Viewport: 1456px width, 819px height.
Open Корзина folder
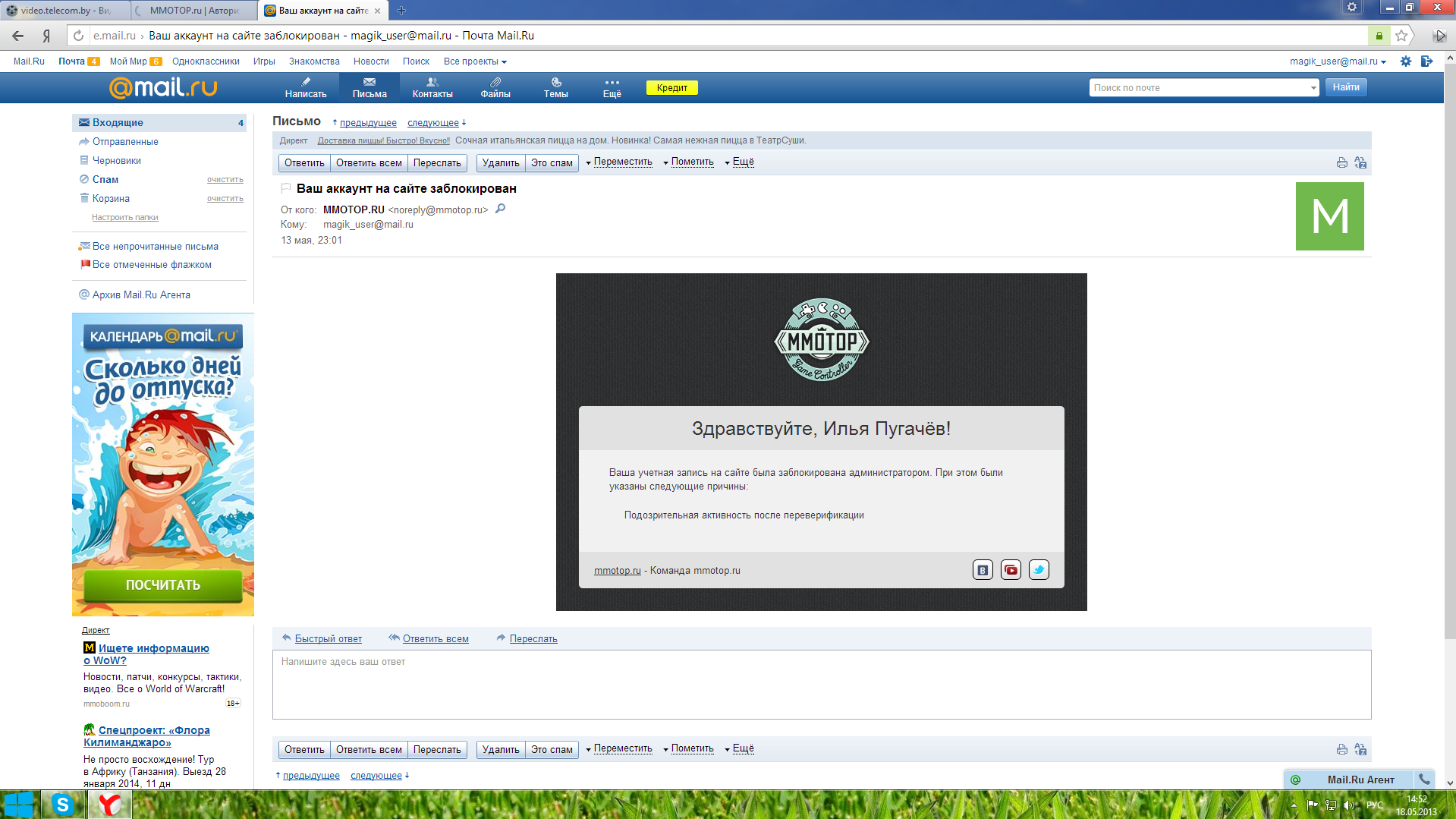pyautogui.click(x=111, y=198)
